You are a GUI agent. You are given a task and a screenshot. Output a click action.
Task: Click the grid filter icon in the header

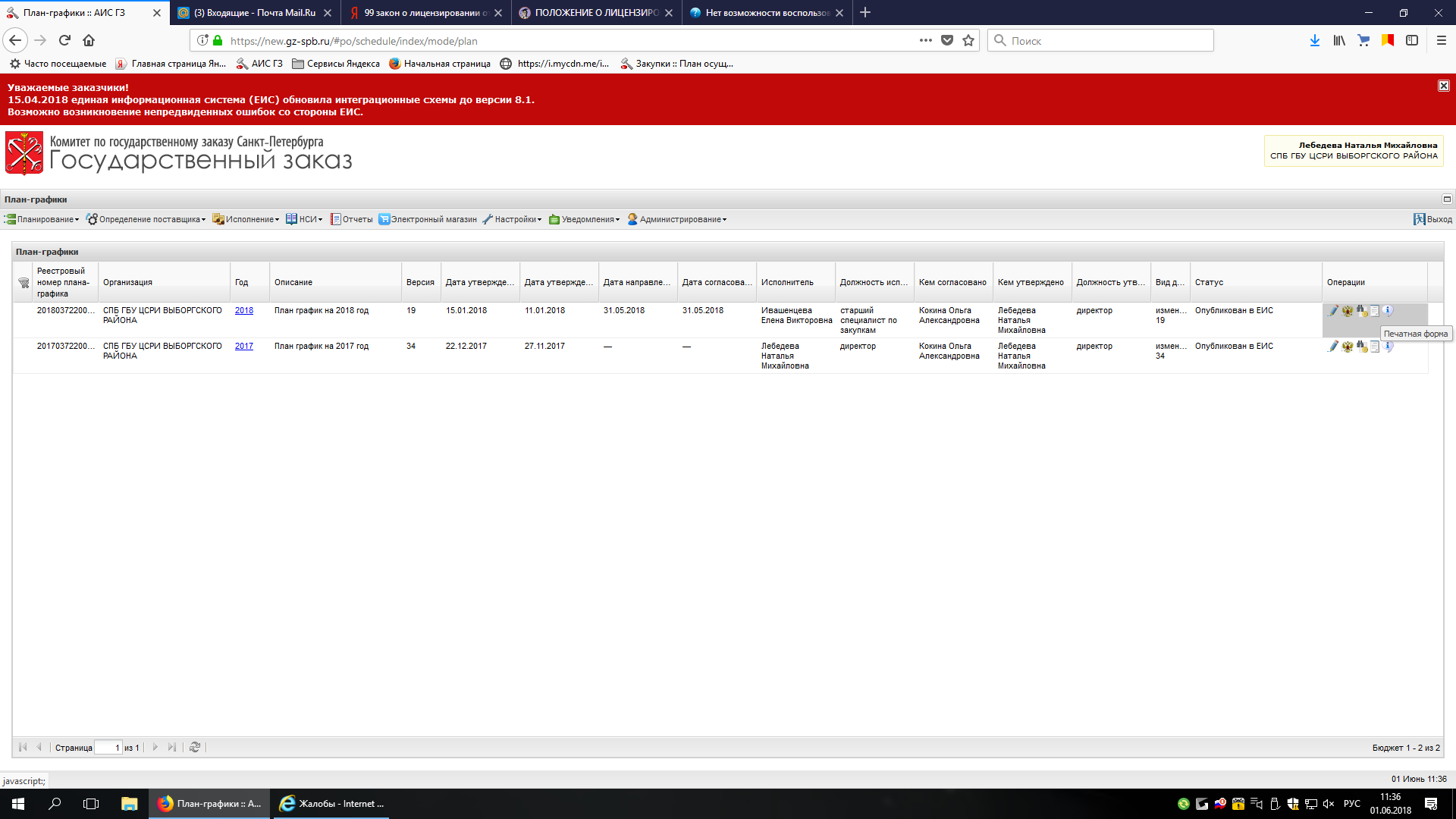(24, 283)
